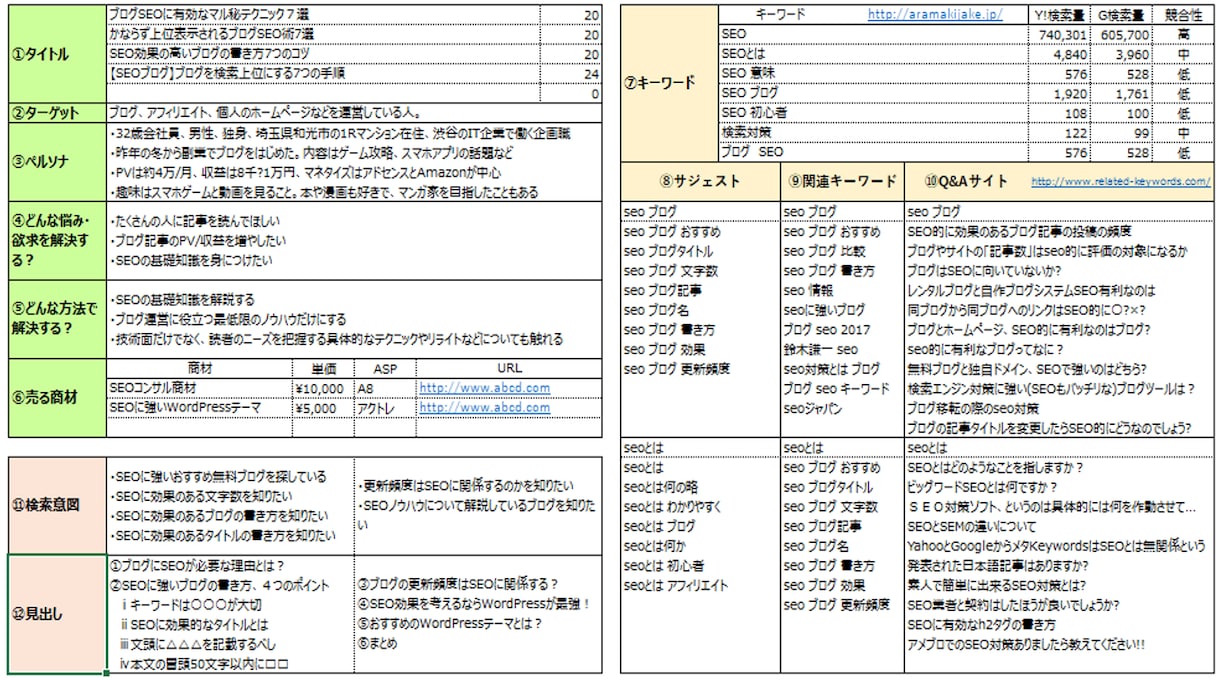This screenshot has width=1220, height=680.
Task: Click the ⑩Q&Aサイト header label
Action: (x=966, y=181)
